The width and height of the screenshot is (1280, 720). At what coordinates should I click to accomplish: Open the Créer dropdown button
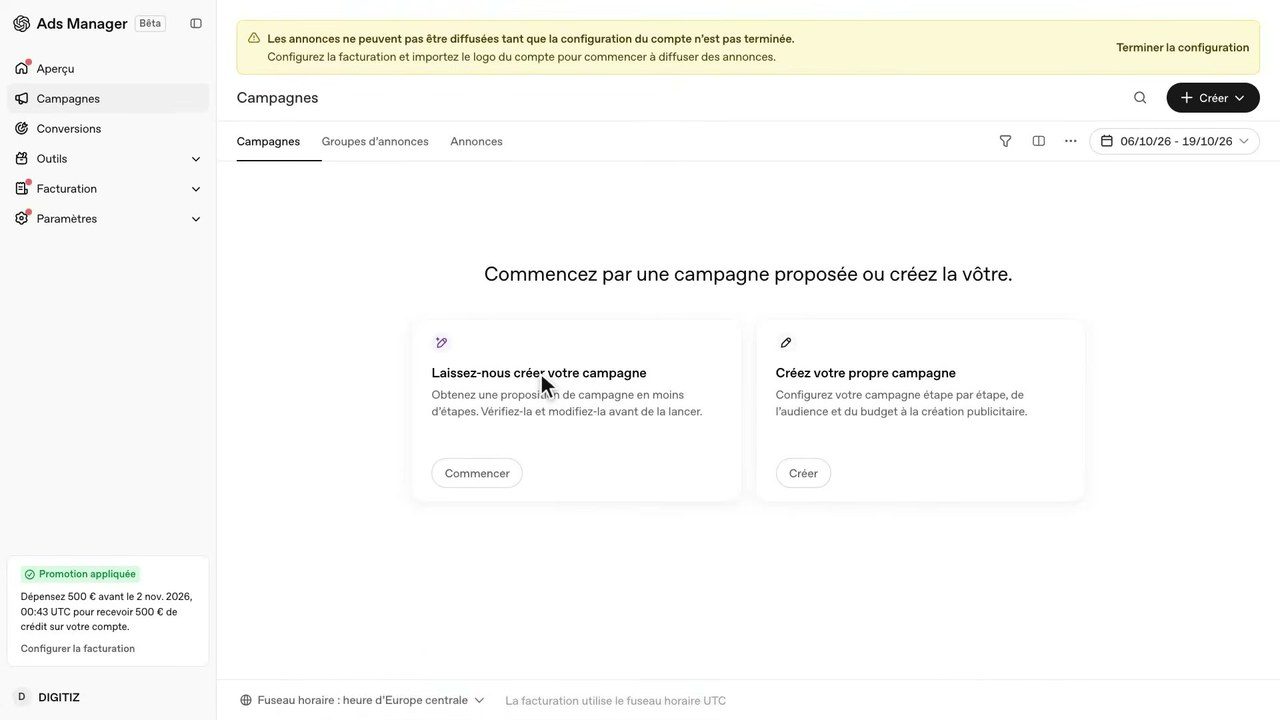click(x=1213, y=98)
